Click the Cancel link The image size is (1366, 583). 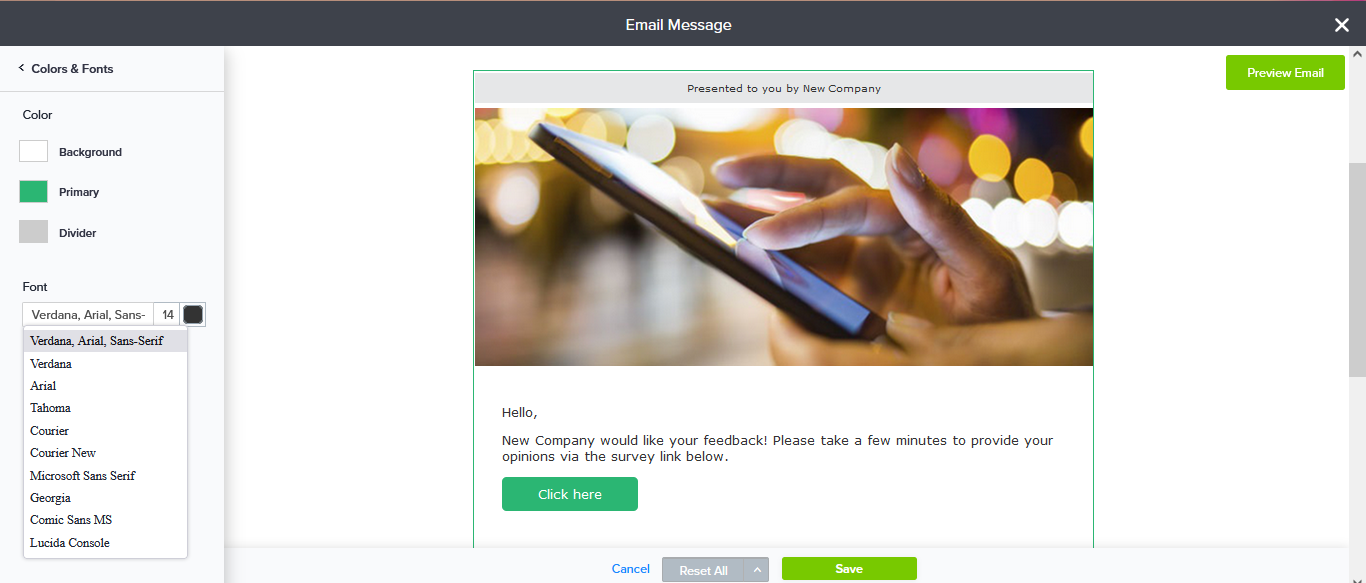point(631,569)
